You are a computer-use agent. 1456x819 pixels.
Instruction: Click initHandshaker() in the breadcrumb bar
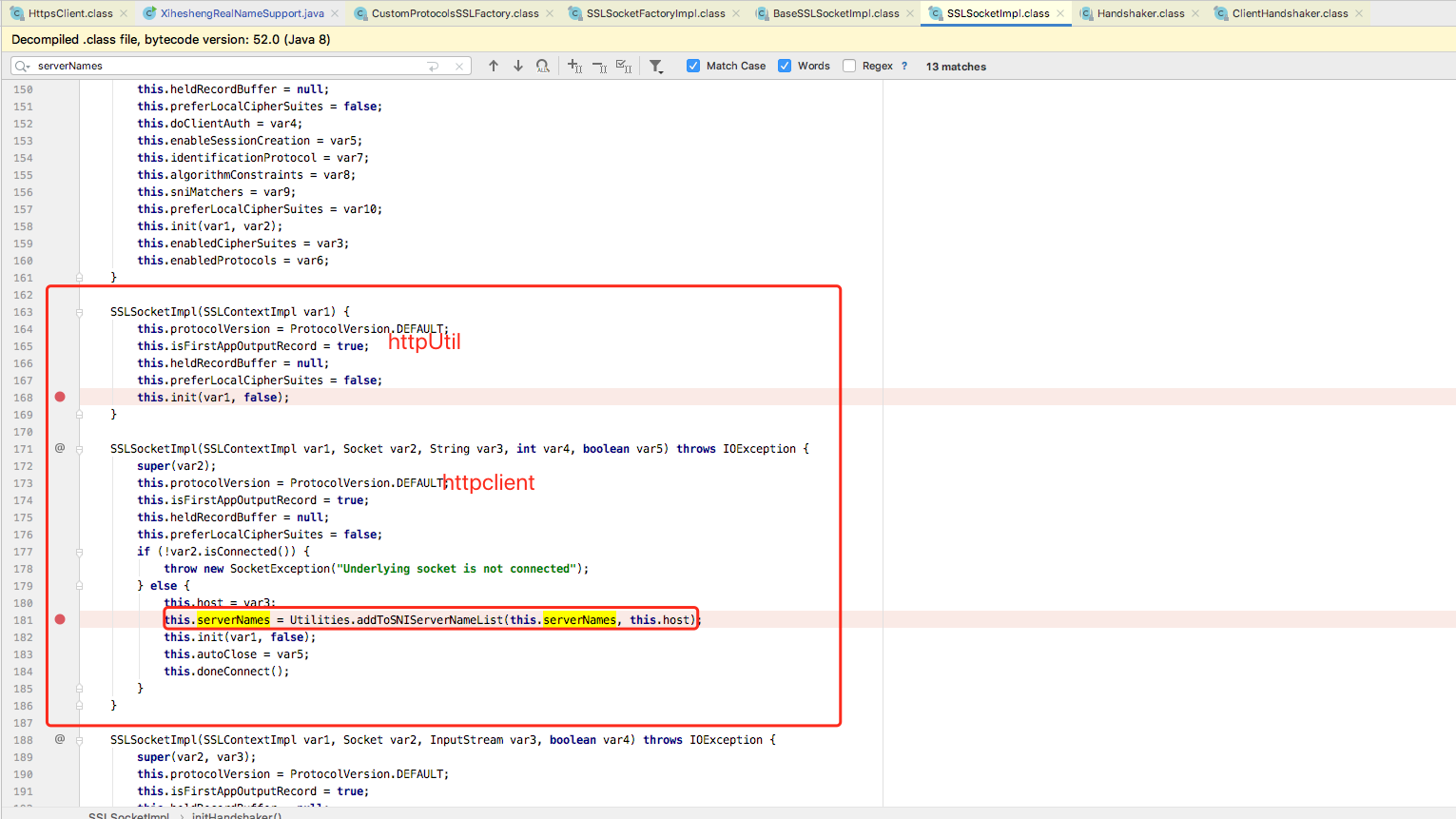click(235, 815)
